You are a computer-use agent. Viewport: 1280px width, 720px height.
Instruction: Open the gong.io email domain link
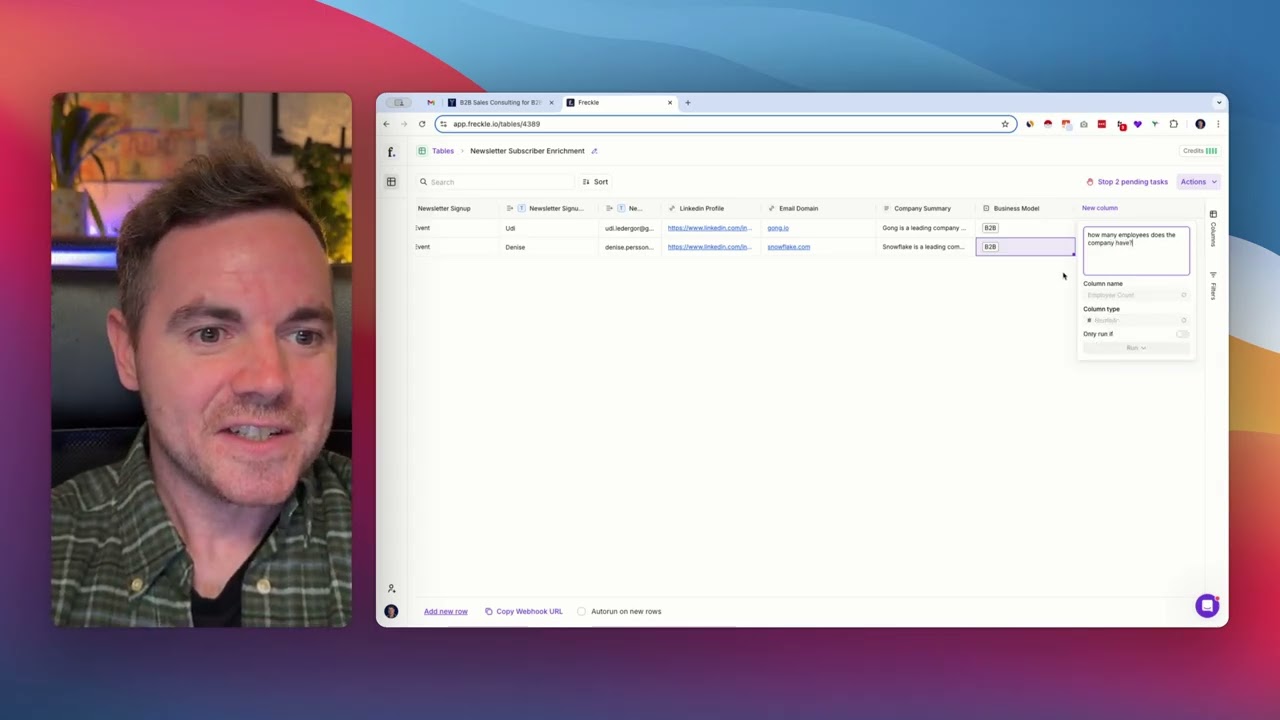point(778,228)
